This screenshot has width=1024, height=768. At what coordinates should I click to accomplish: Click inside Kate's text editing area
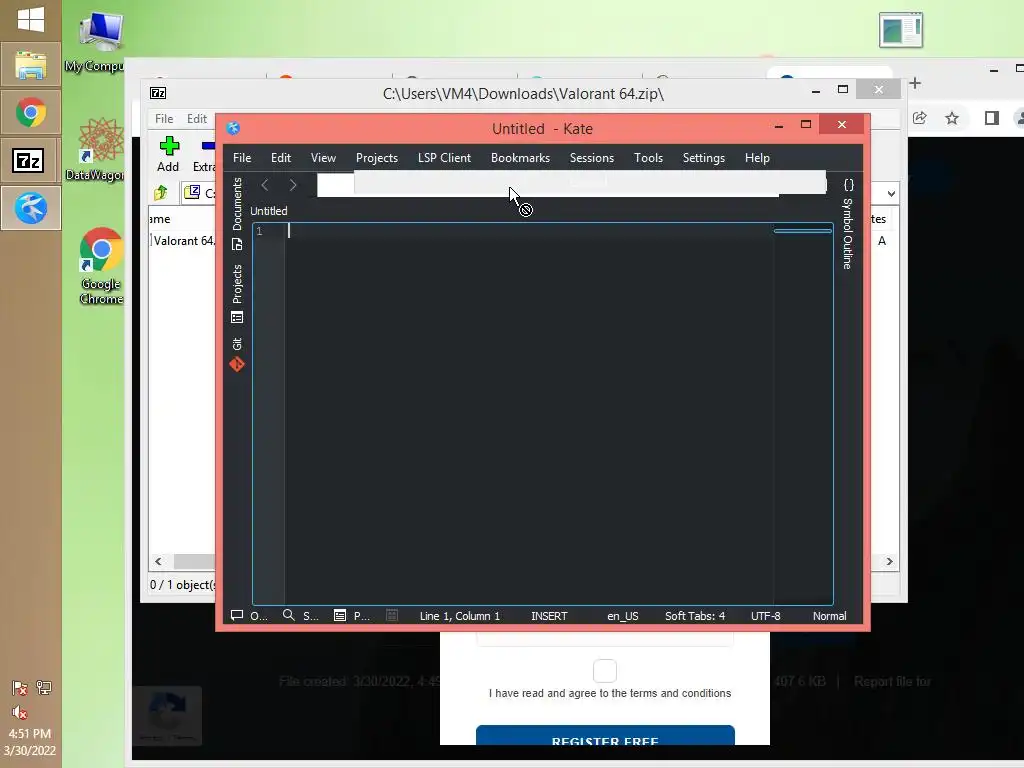529,414
